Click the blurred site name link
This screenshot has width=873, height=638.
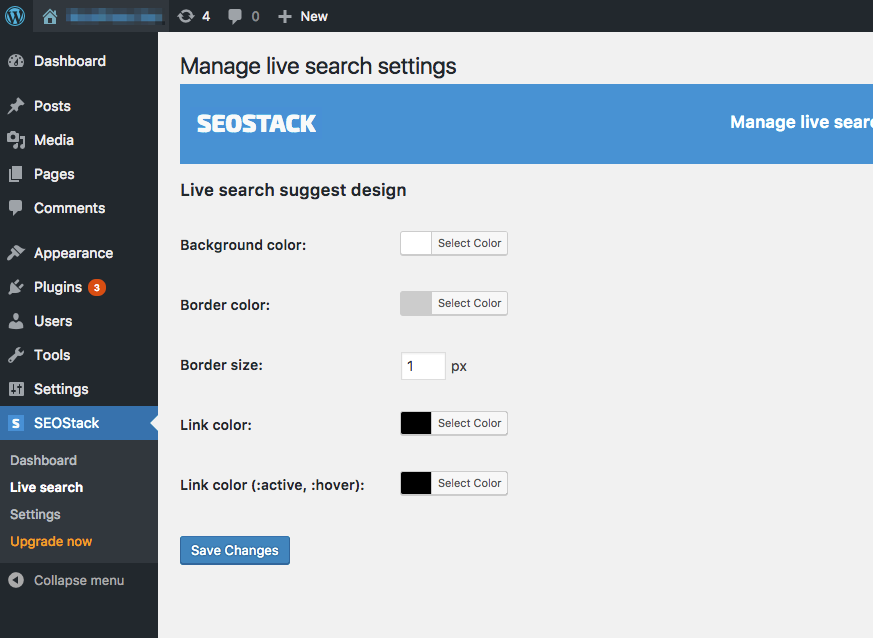[x=114, y=17]
